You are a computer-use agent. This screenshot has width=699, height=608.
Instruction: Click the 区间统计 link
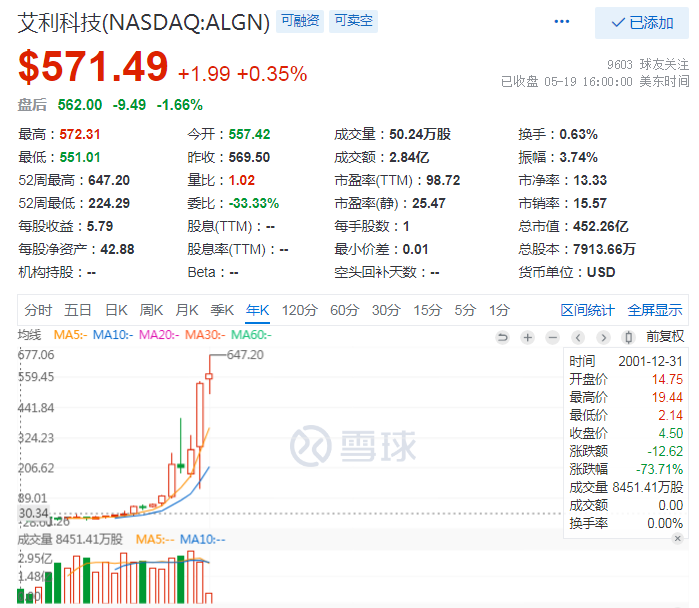[x=587, y=310]
